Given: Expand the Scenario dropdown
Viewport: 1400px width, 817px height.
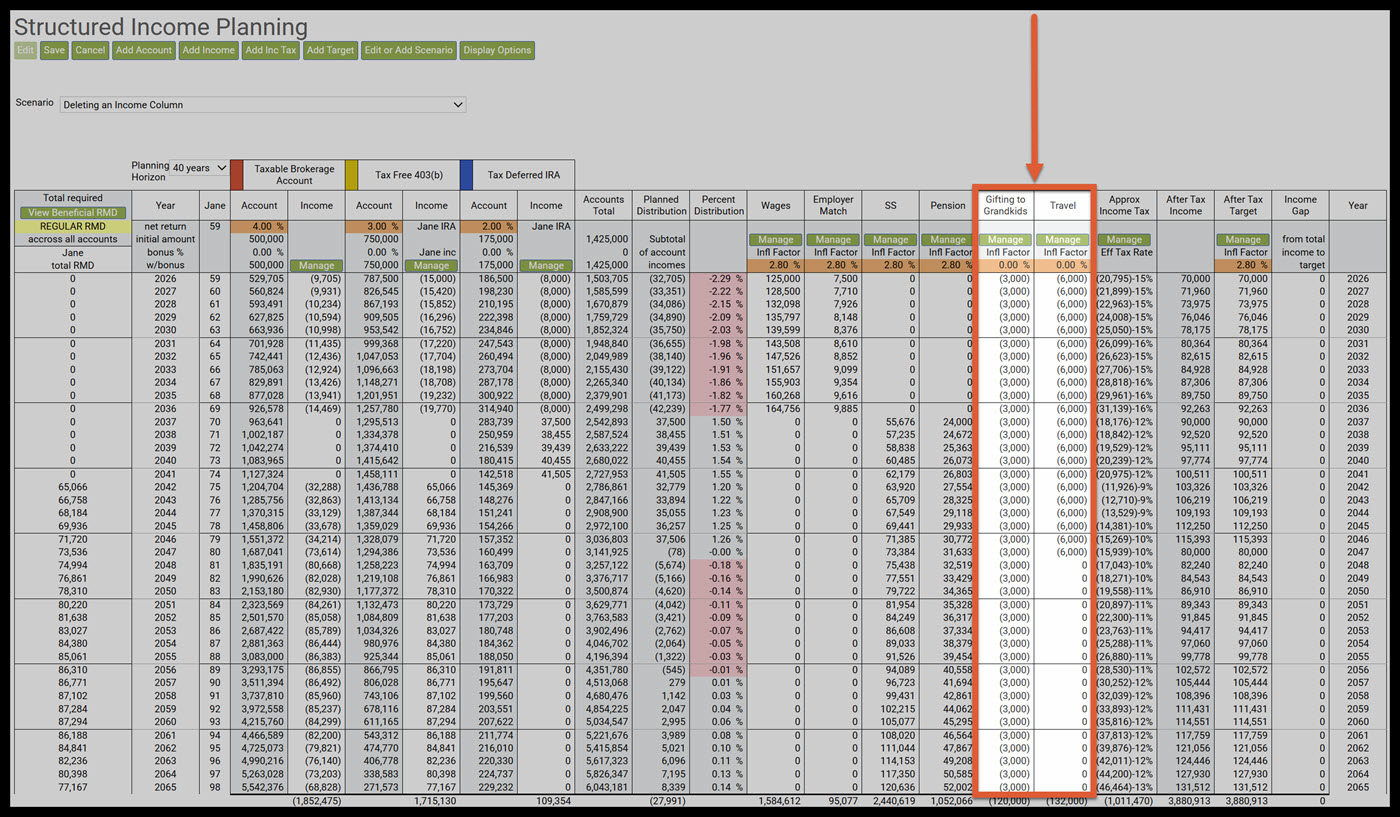Looking at the screenshot, I should 262,104.
